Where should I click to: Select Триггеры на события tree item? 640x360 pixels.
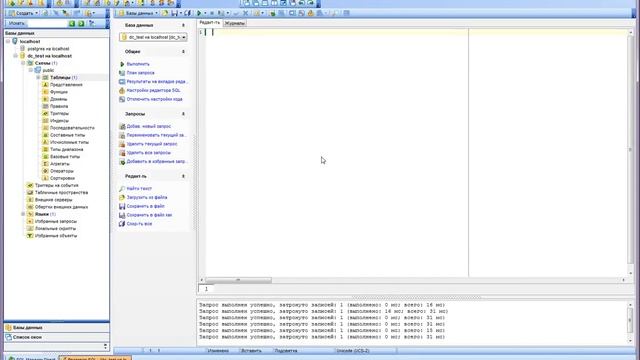(x=56, y=185)
